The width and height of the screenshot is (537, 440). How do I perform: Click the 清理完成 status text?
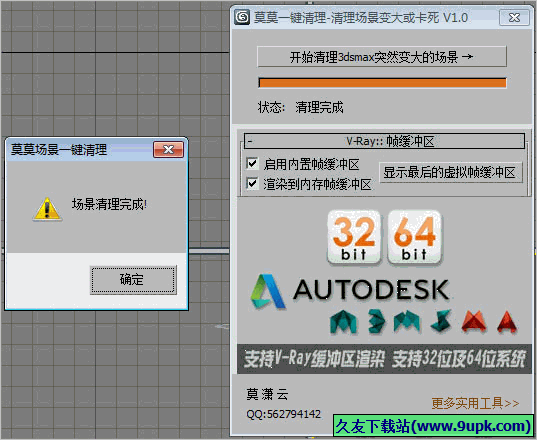pos(319,108)
